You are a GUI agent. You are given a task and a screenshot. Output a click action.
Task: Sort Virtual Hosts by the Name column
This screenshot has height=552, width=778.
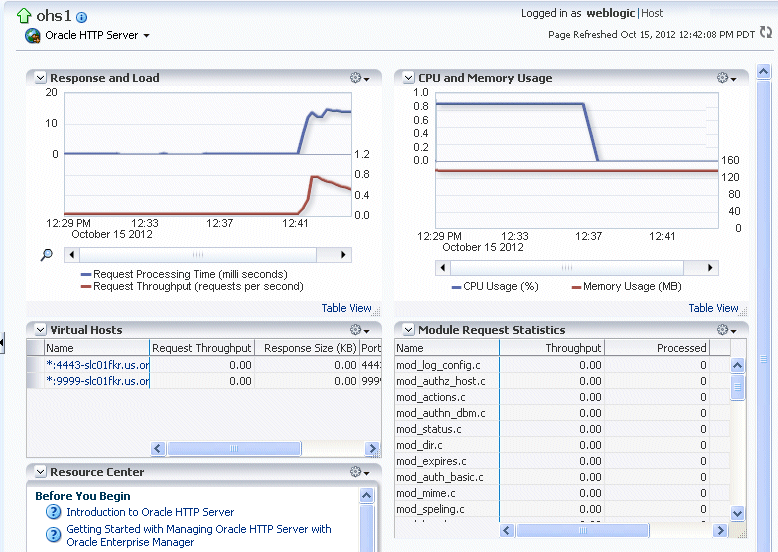point(97,348)
